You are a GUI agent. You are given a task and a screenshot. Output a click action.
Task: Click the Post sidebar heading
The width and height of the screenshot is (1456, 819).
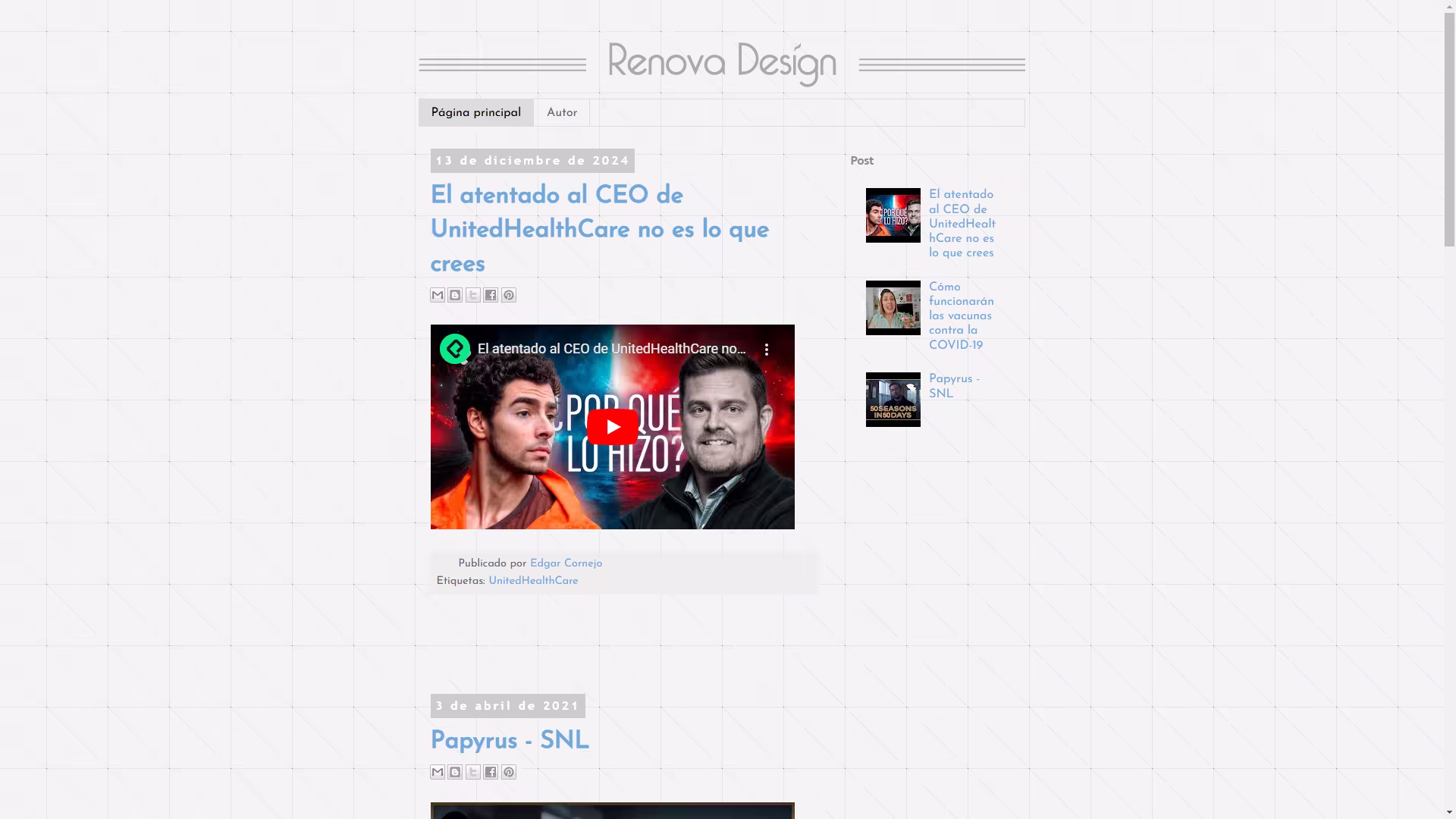(x=862, y=161)
